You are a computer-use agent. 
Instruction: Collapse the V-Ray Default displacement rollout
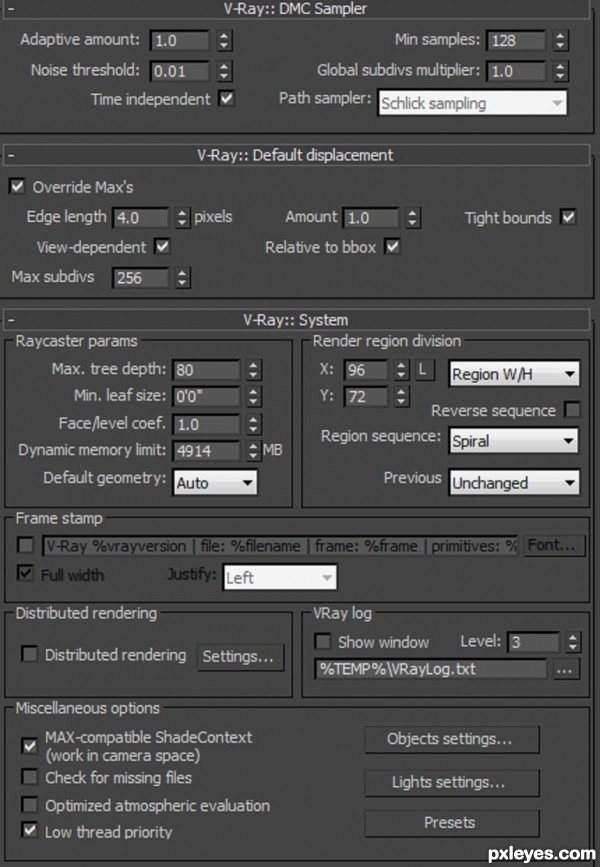point(296,155)
